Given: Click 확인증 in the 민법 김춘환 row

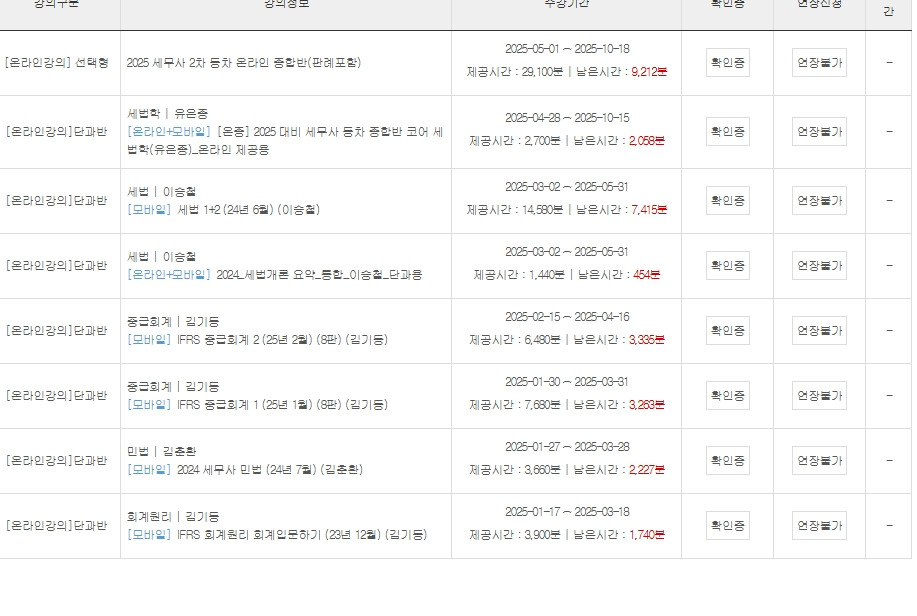Looking at the screenshot, I should [727, 460].
